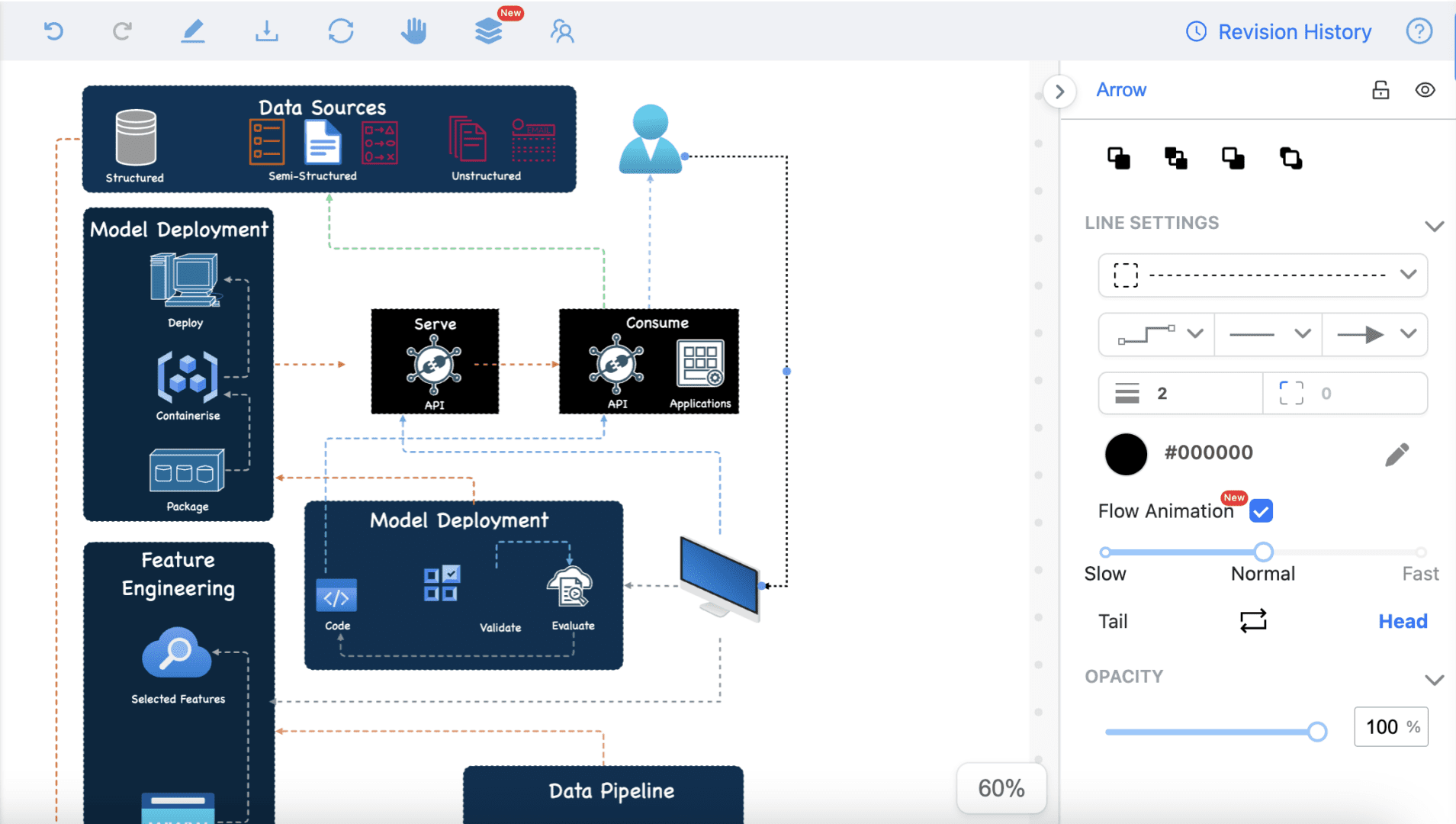Disable the Flow Animation checkbox
Image resolution: width=1456 pixels, height=824 pixels.
(x=1261, y=511)
